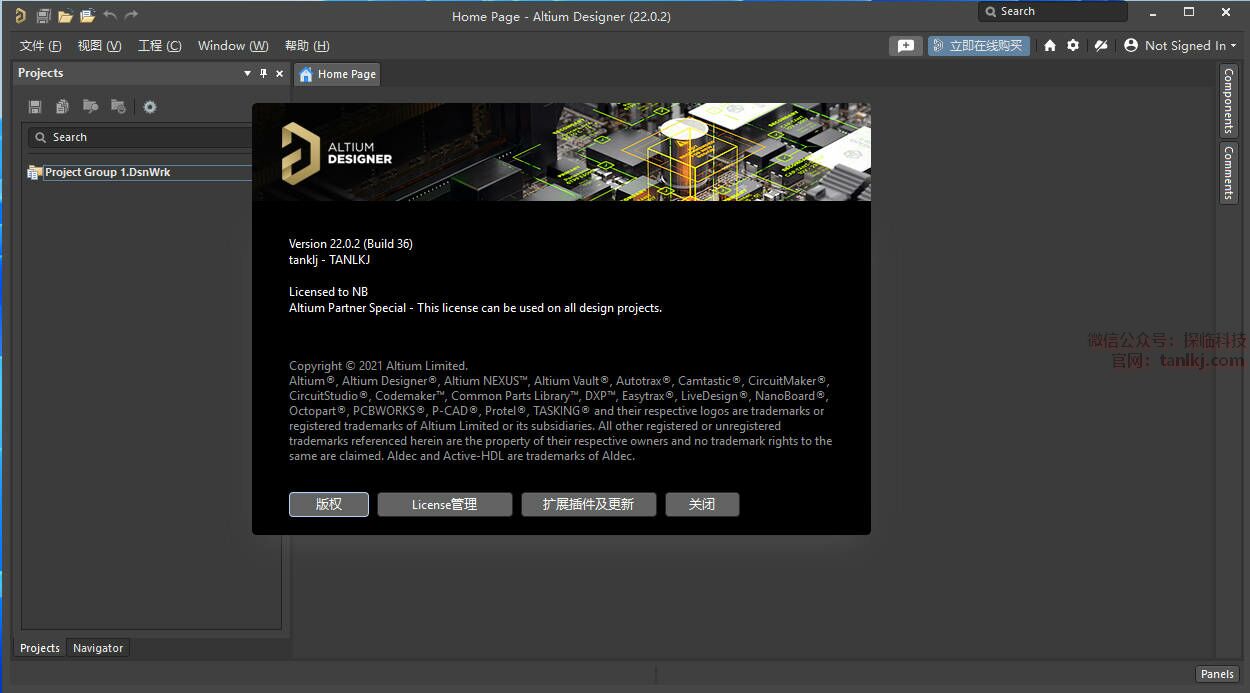The image size is (1250, 693).
Task: Click the 版权 button in About dialog
Action: pos(329,504)
